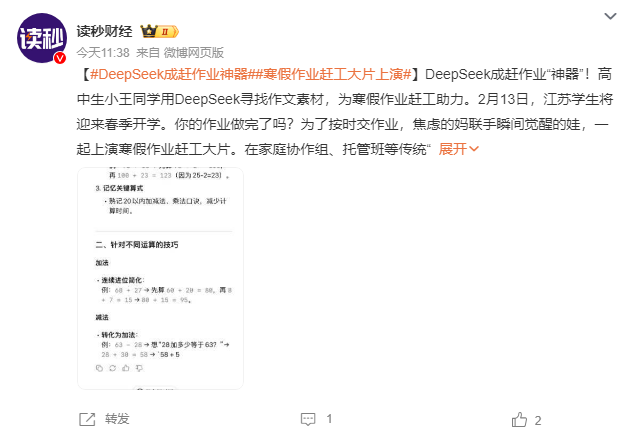623x437 pixels.
Task: Open the 读秒财经 profile avatar
Action: [42, 38]
